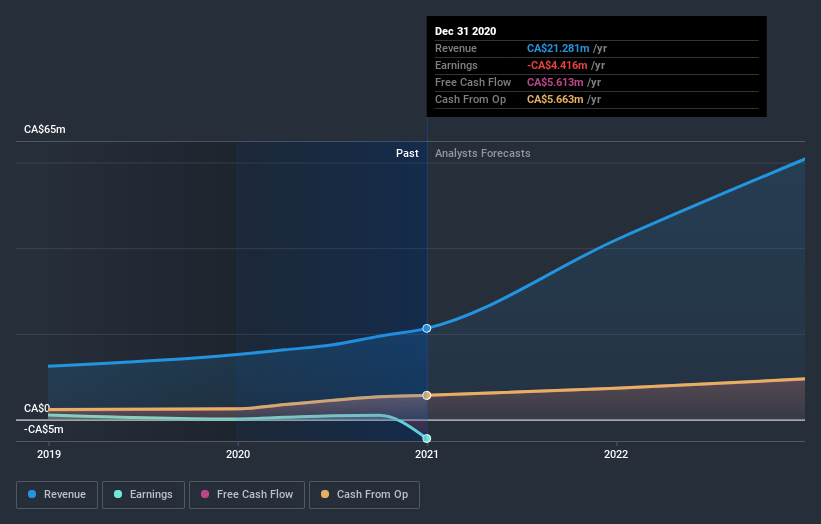This screenshot has height=524, width=821.
Task: Click the Cash From Op label in tooltip
Action: pos(470,99)
